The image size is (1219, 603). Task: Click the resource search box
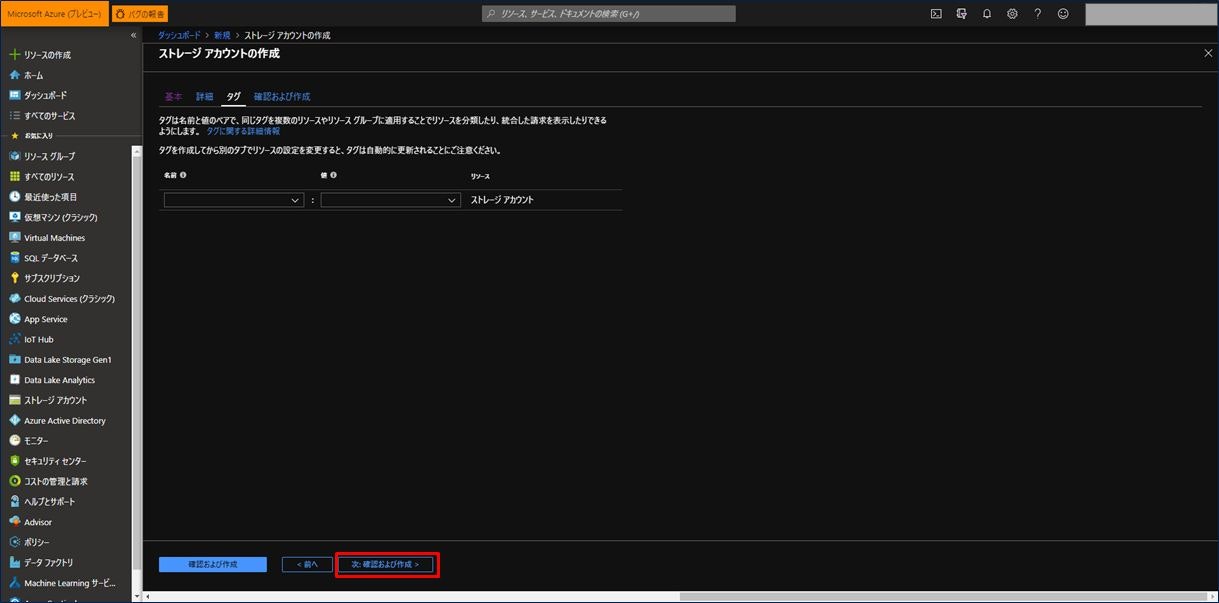click(x=608, y=14)
